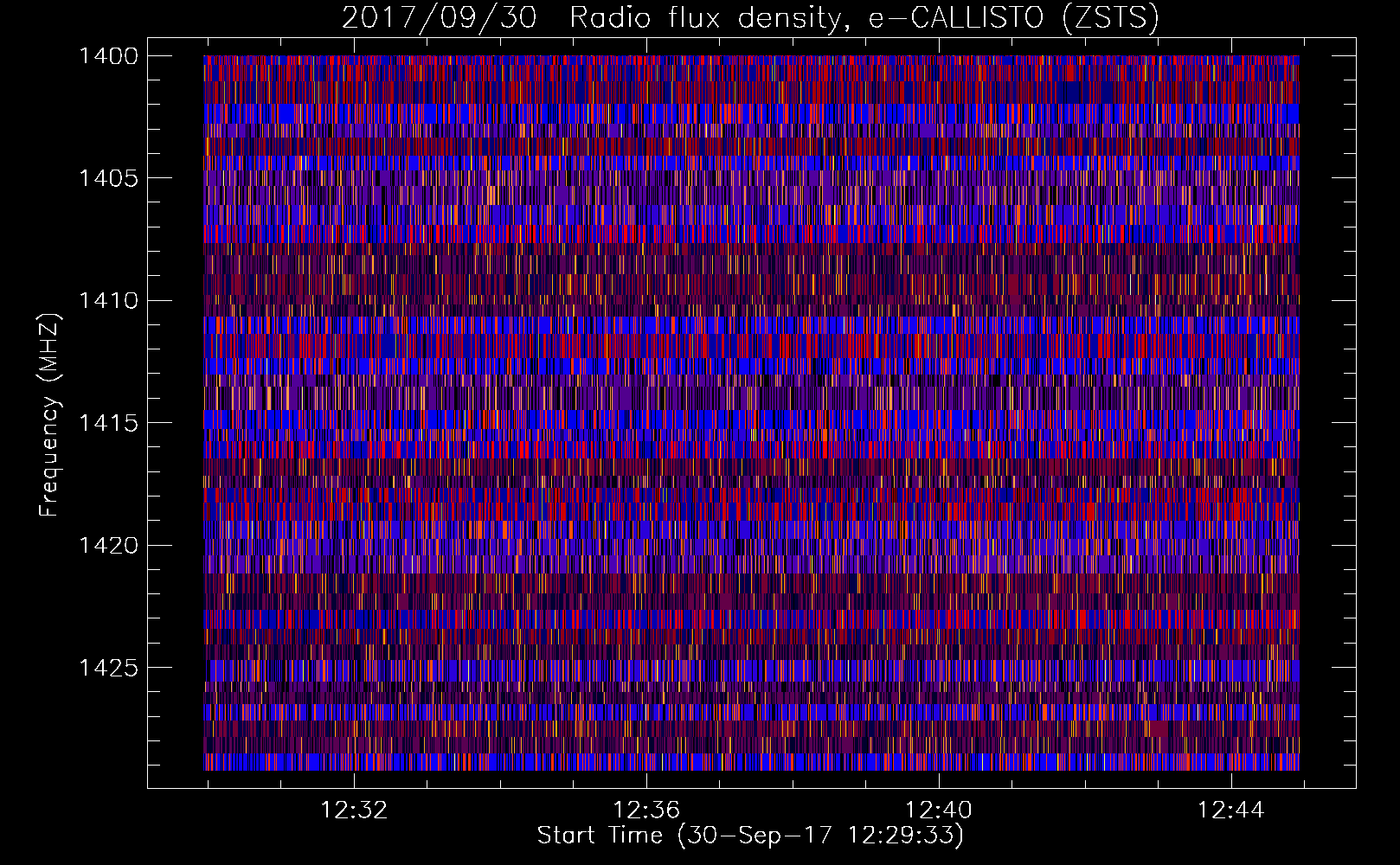Screen dimensions: 1400x865
Task: Click the date '2017/09/30' in the title
Action: 440,18
